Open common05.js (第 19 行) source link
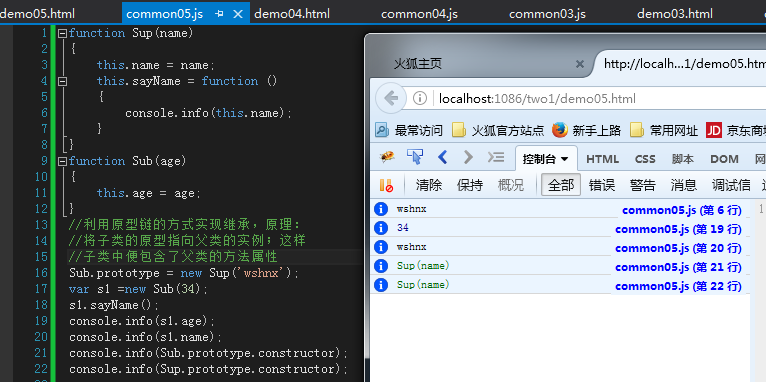766x382 pixels. (678, 230)
